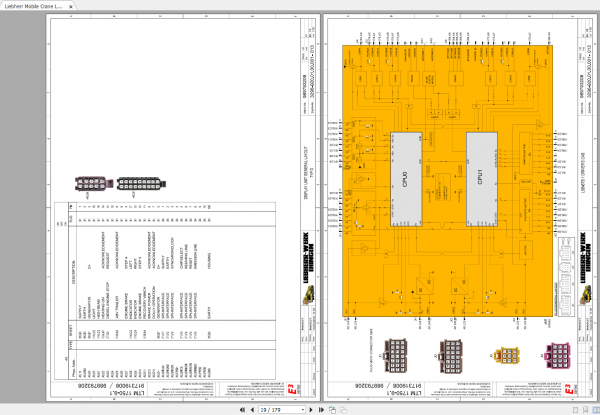Toggle two-page side-by-side view
The width and height of the screenshot is (600, 415).
(x=595, y=410)
